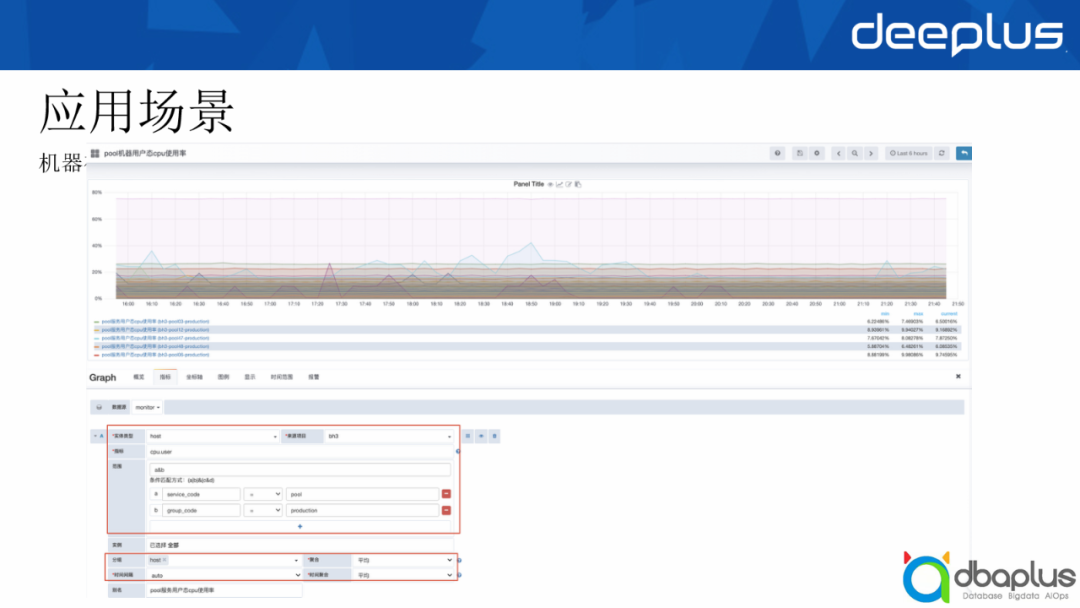Zoom out time range with magnifier icon
This screenshot has width=1080, height=608.
point(855,154)
